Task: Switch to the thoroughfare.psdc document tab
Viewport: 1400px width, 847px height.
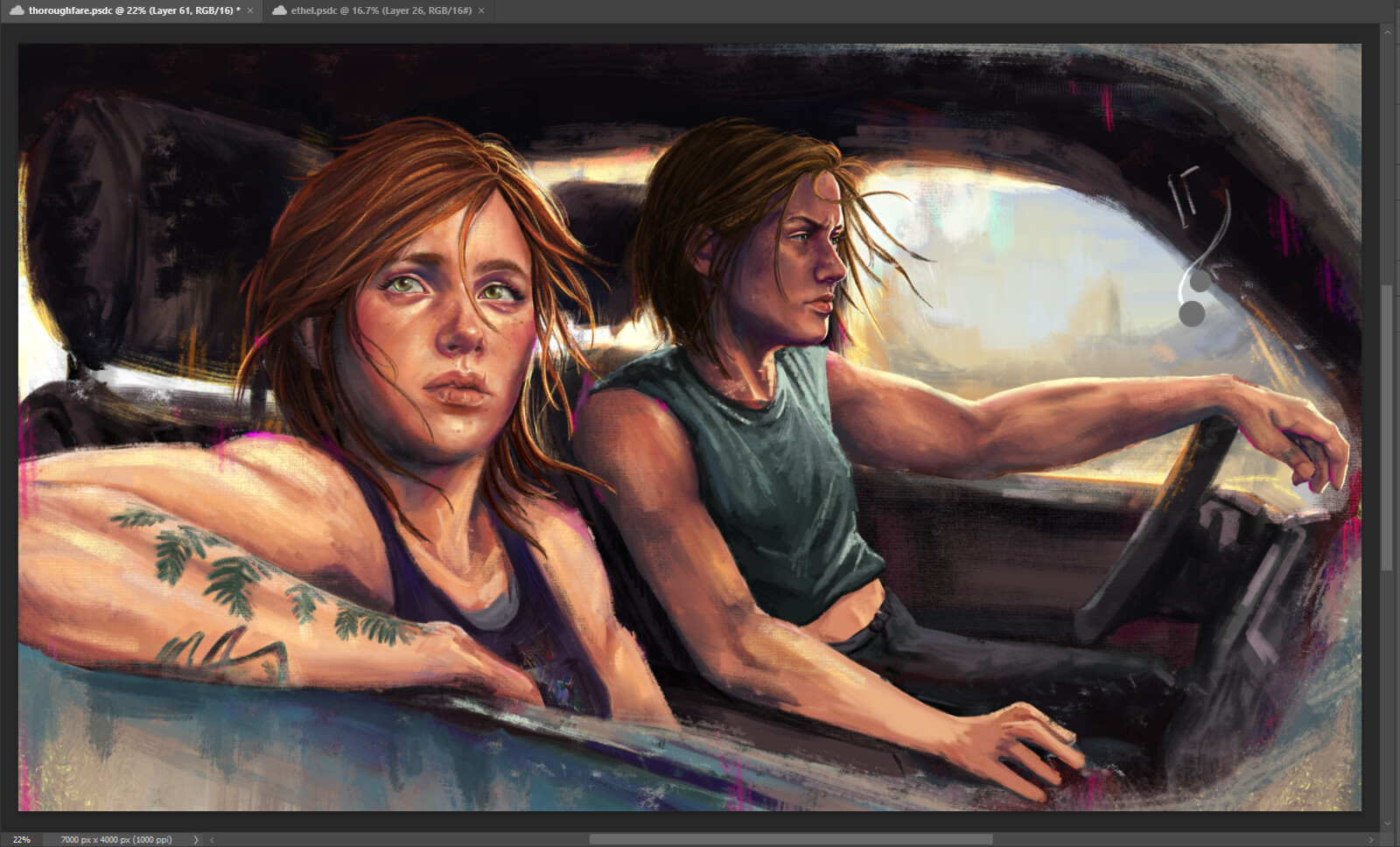Action: tap(131, 10)
